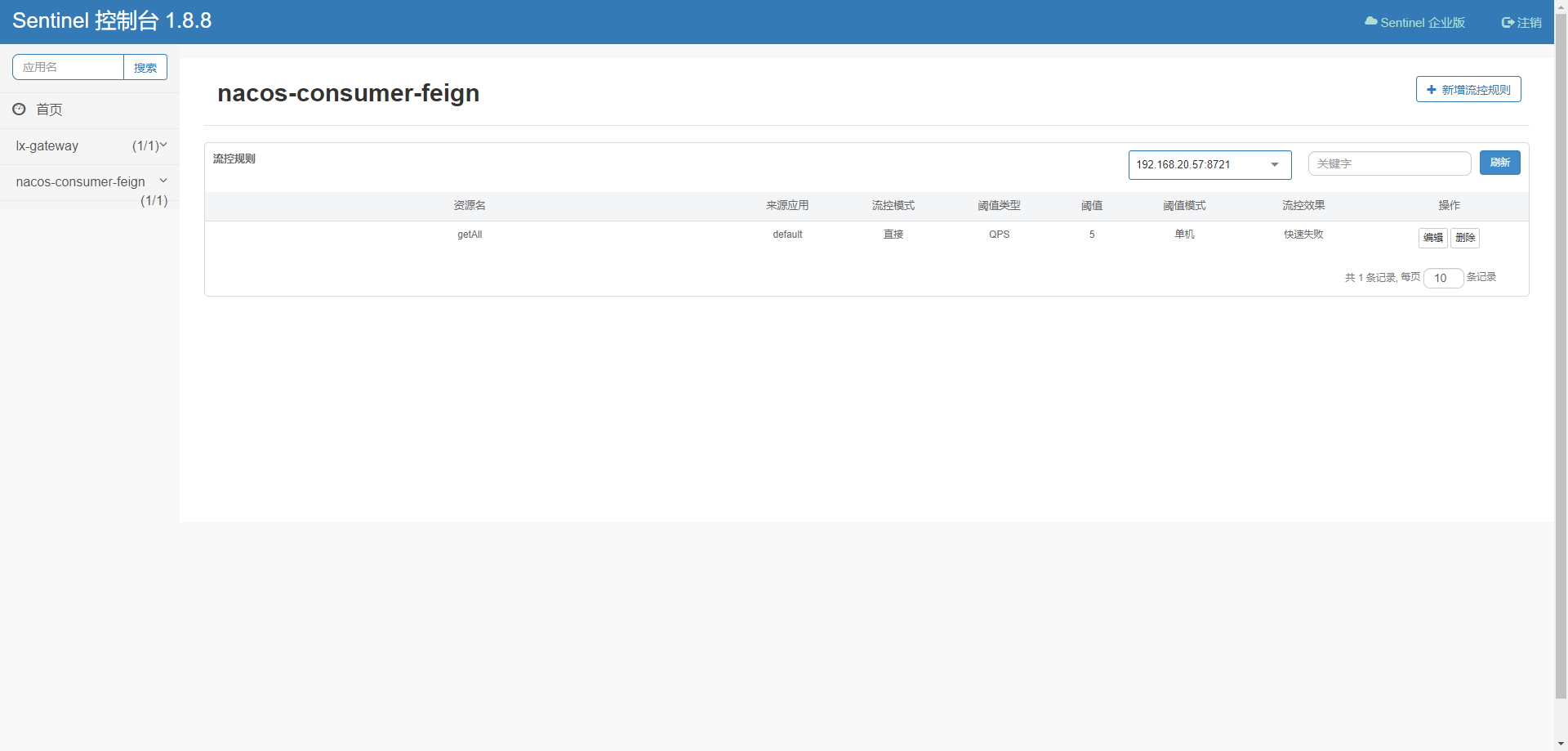Click the getAll resource name cell
Screen dimensions: 1568x751
[x=470, y=235]
